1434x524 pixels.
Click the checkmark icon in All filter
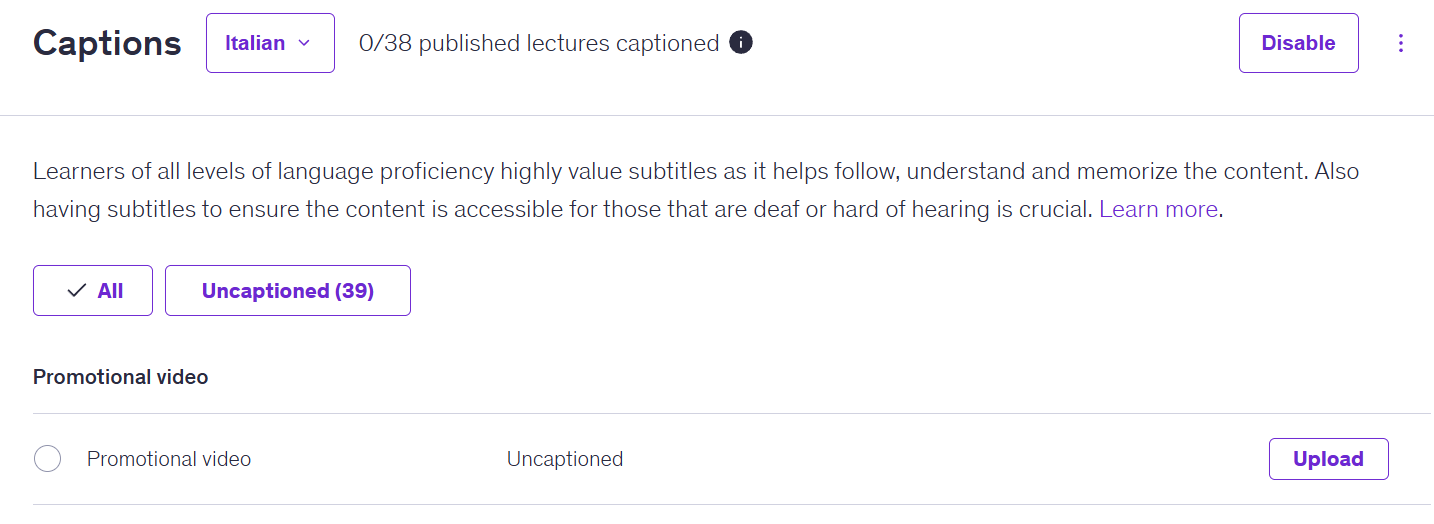(x=76, y=291)
